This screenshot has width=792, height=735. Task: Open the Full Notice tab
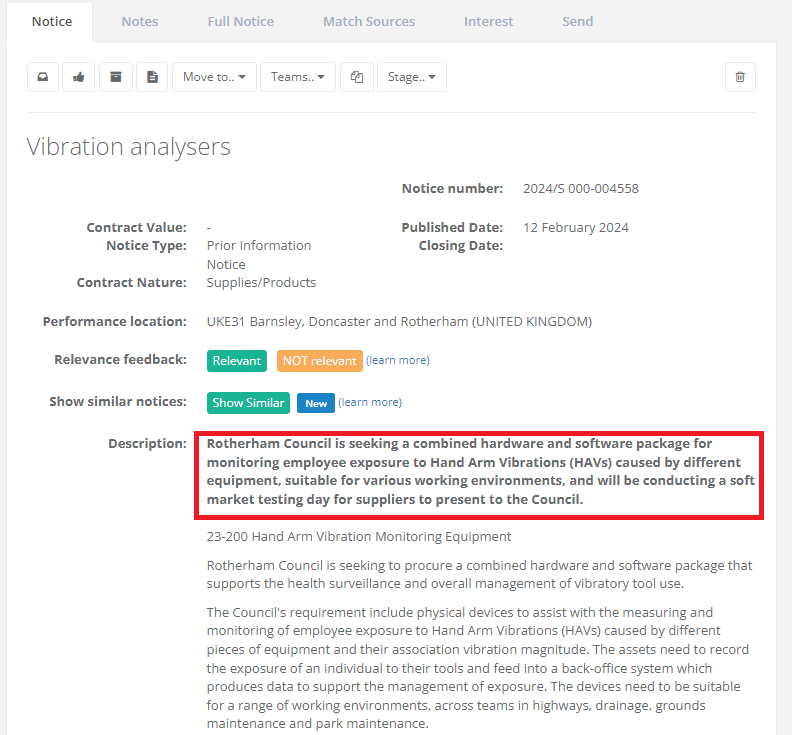(240, 21)
